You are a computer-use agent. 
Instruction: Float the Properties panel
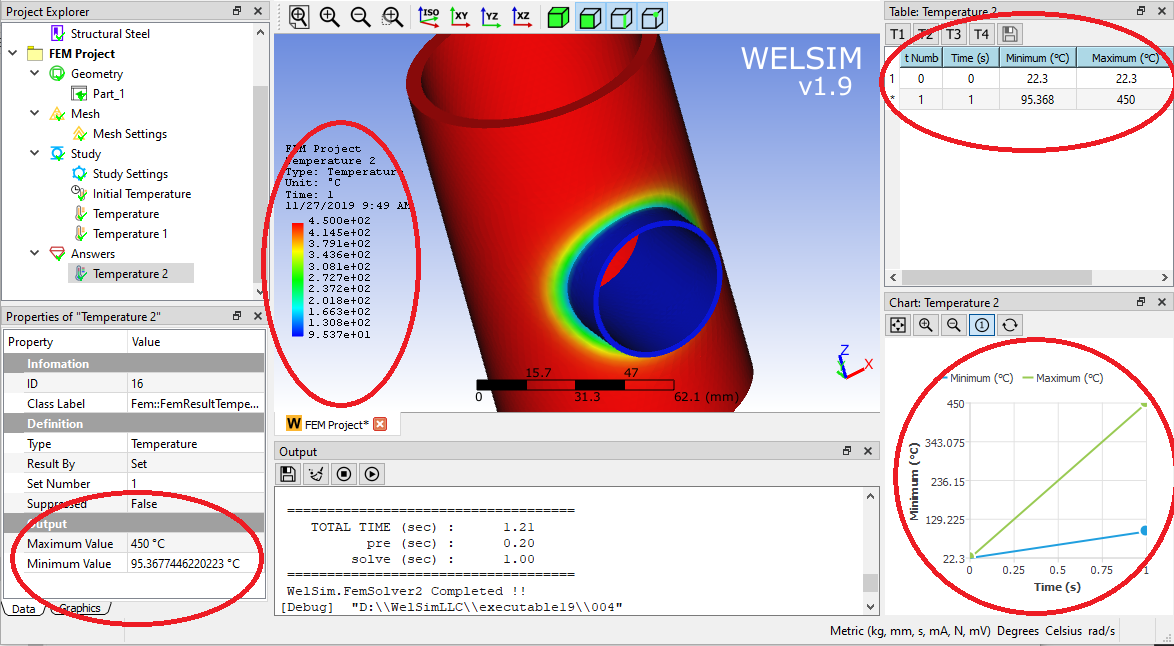click(237, 316)
